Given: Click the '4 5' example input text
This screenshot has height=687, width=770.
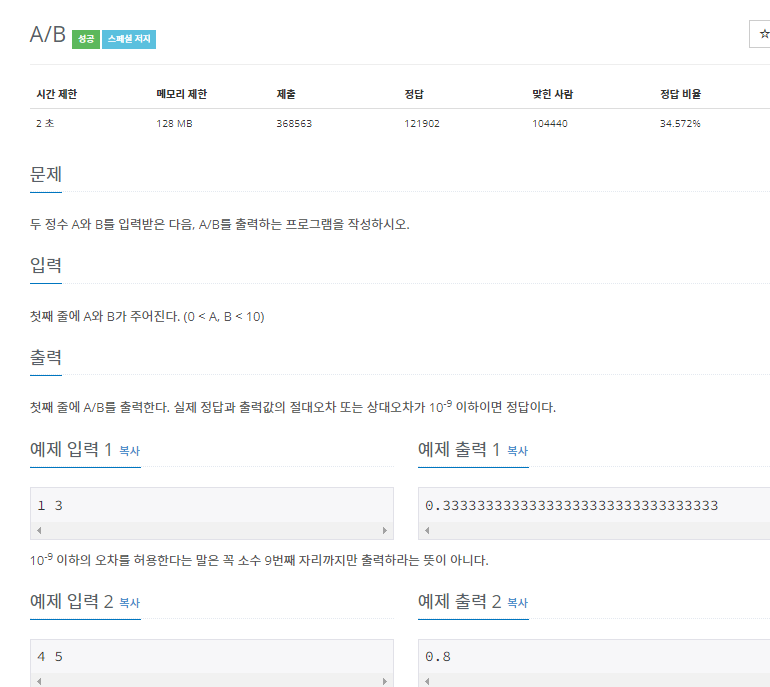Looking at the screenshot, I should pos(50,657).
